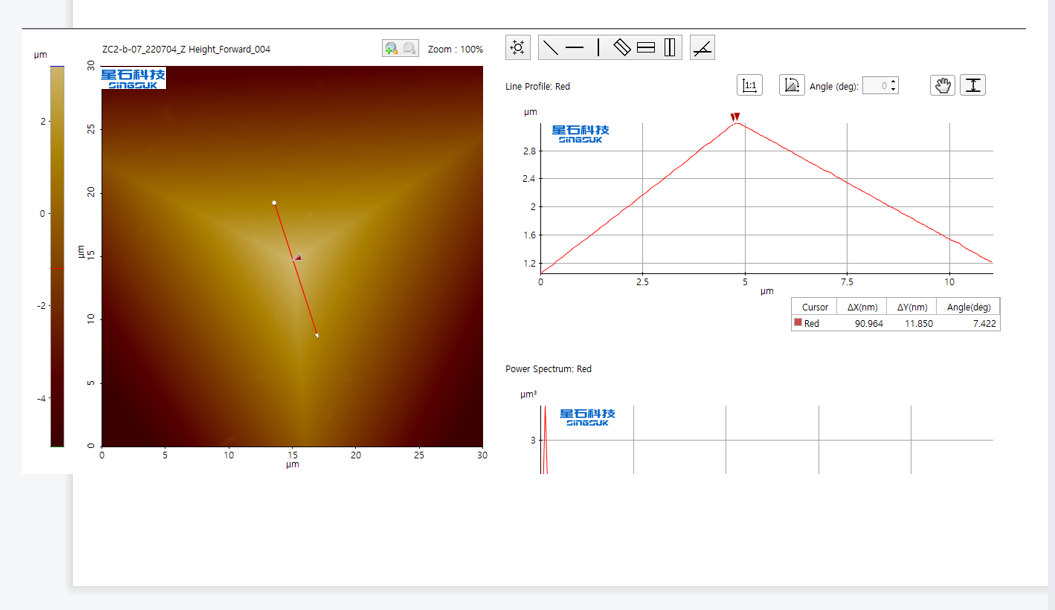This screenshot has height=610, width=1055.
Task: Select the horizontal line profile tool
Action: pyautogui.click(x=574, y=47)
